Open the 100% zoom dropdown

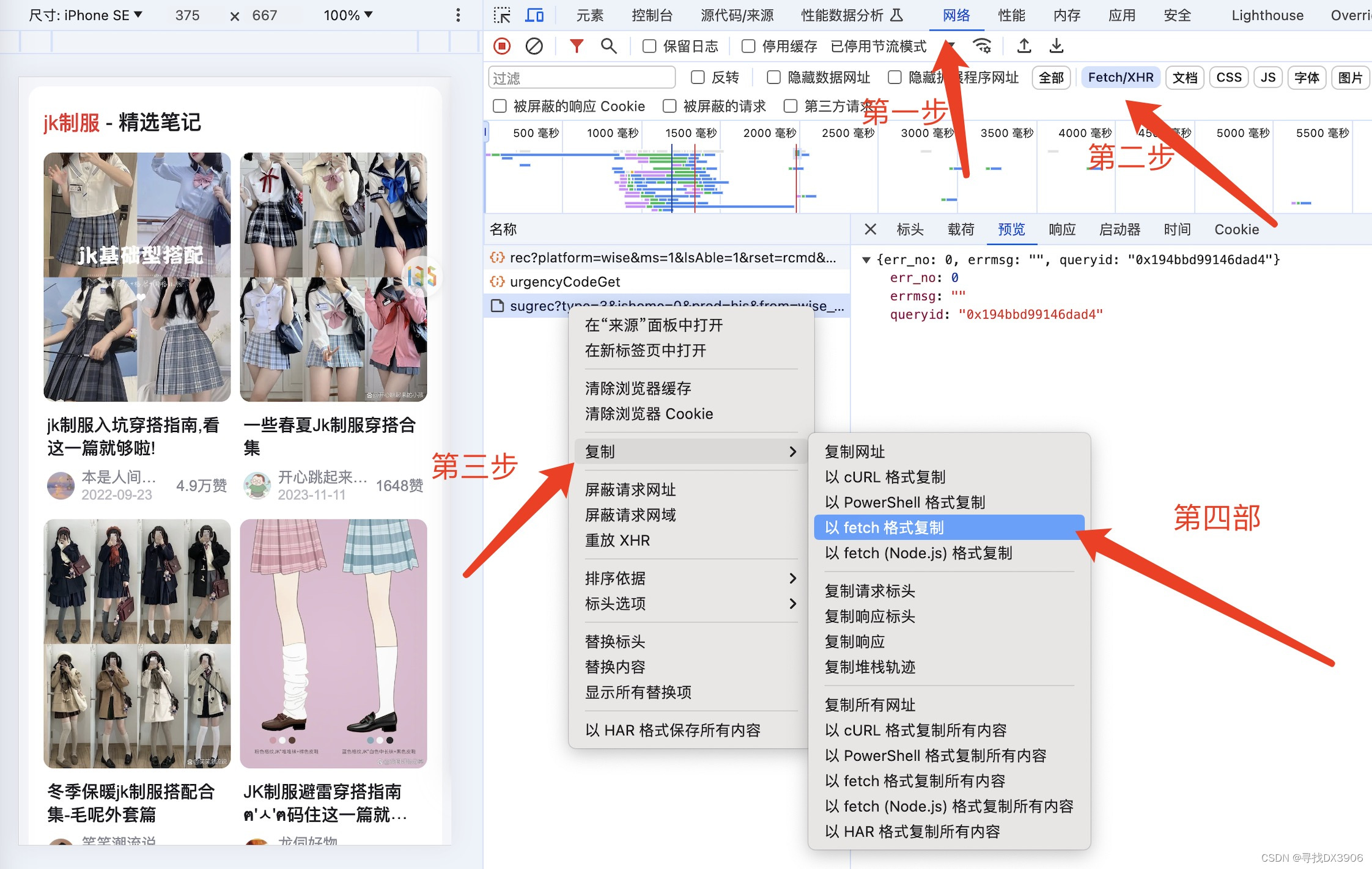pyautogui.click(x=347, y=15)
